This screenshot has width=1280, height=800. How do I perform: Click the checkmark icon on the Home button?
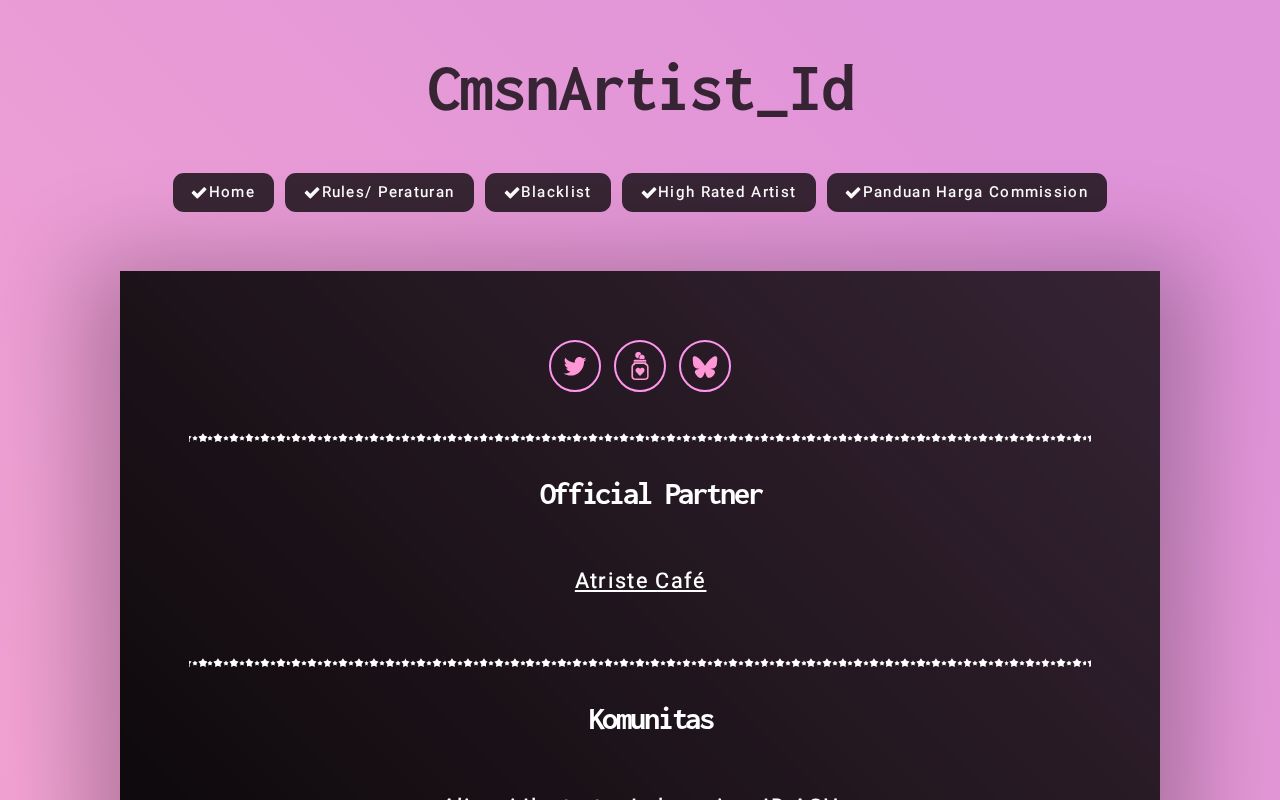(200, 192)
